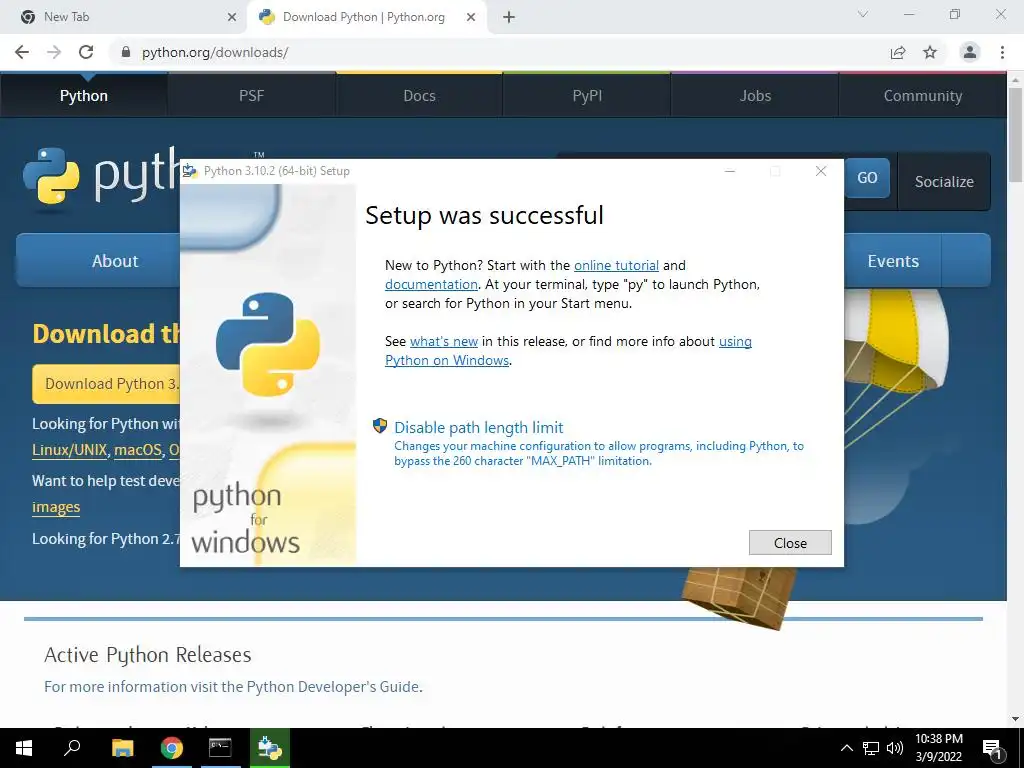Open the what's new link
The image size is (1024, 768).
[x=443, y=341]
